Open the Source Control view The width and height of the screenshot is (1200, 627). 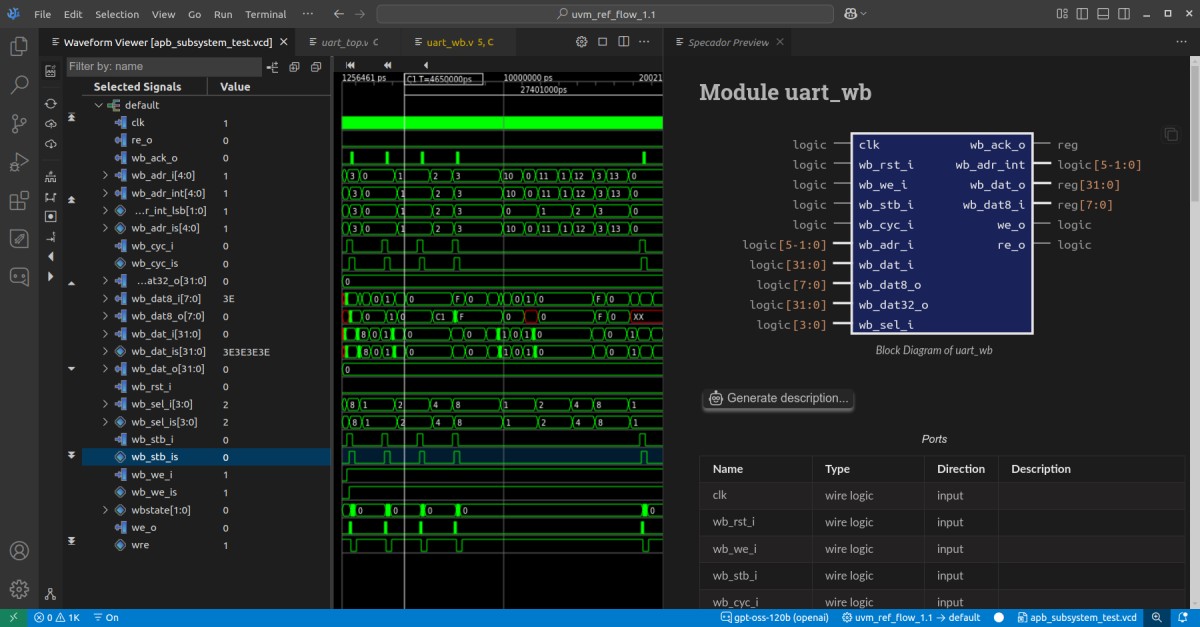click(x=19, y=124)
